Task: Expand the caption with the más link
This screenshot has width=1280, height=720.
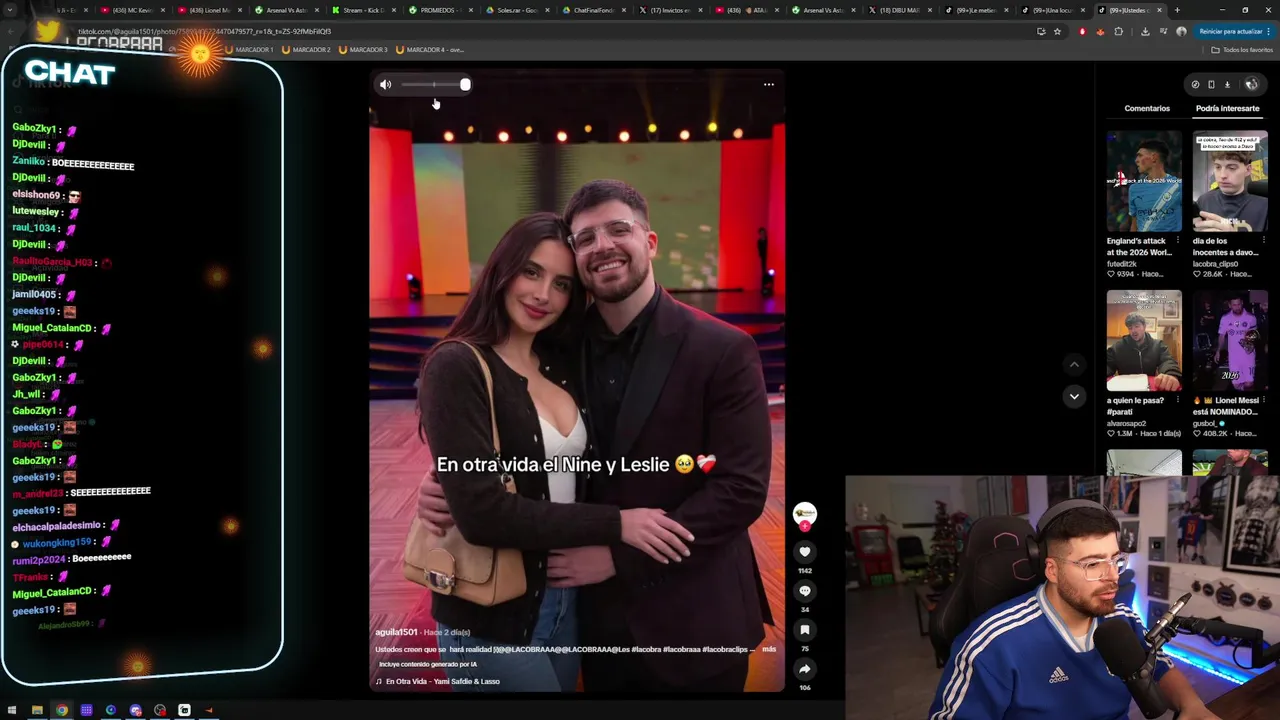Action: click(x=769, y=649)
